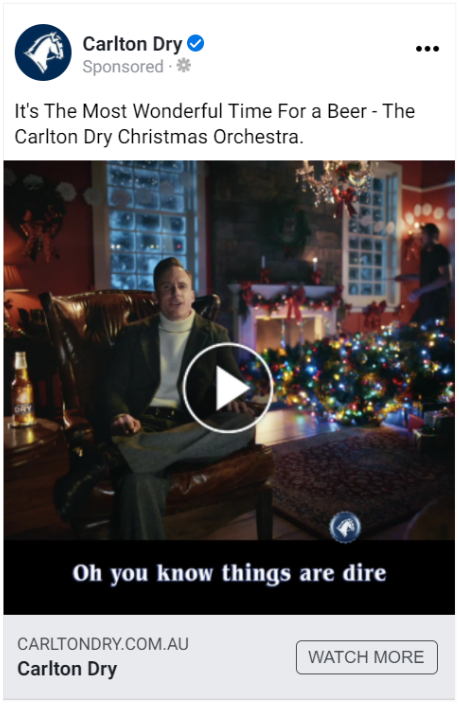Open the three-dot post options menu
Viewport: 459px width, 704px height.
(x=427, y=48)
